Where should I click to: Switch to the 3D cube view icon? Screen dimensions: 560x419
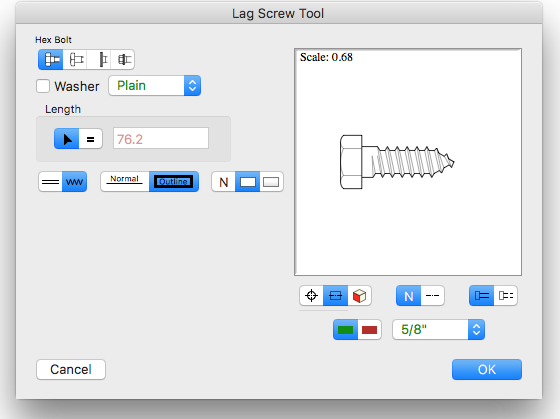tap(359, 296)
